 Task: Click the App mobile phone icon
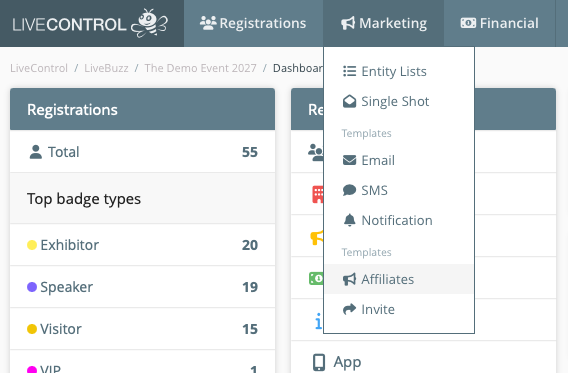pyautogui.click(x=319, y=362)
